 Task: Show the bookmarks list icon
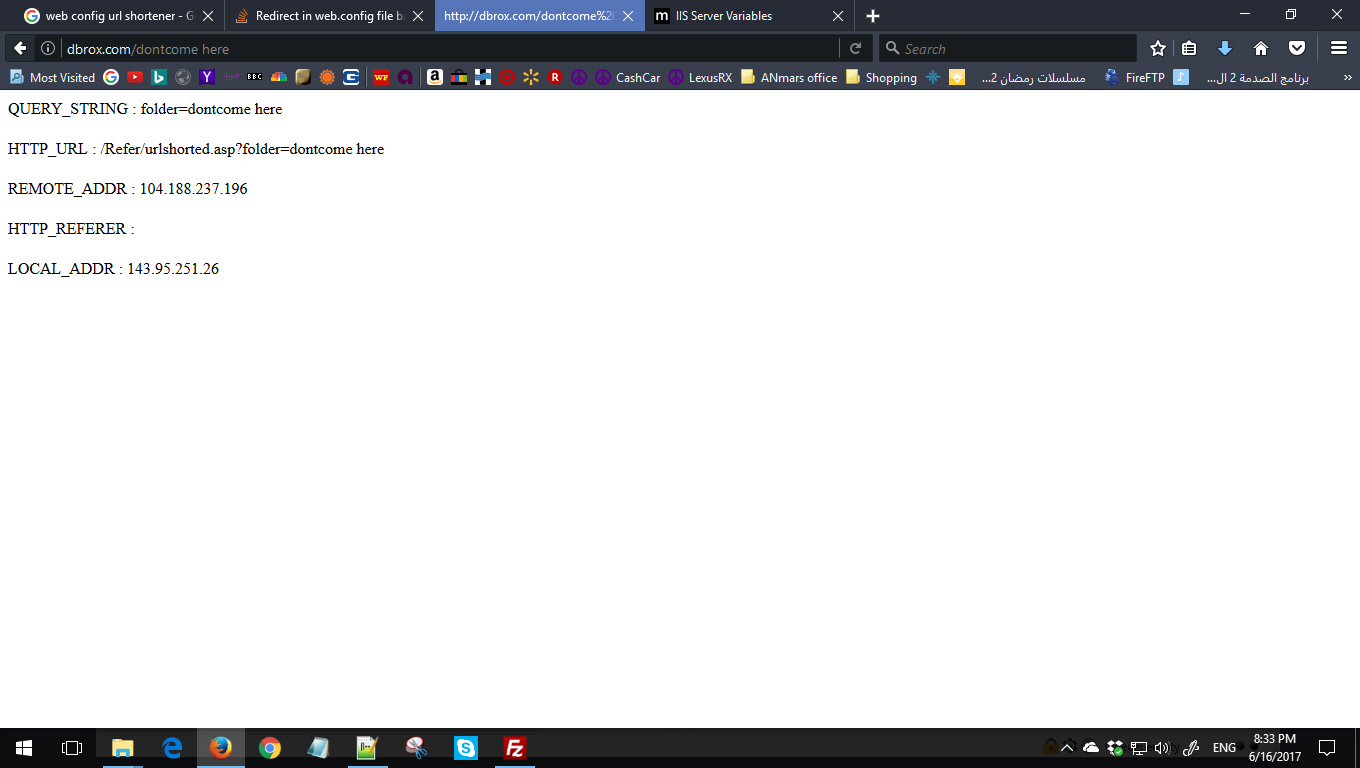coord(1189,48)
